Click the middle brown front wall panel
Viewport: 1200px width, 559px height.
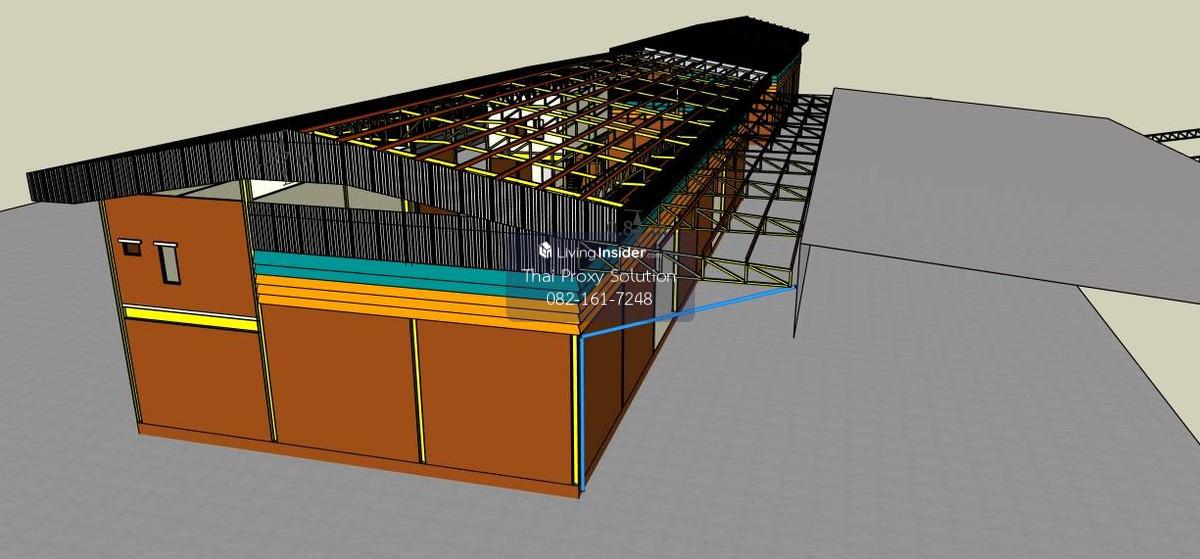coord(338,385)
